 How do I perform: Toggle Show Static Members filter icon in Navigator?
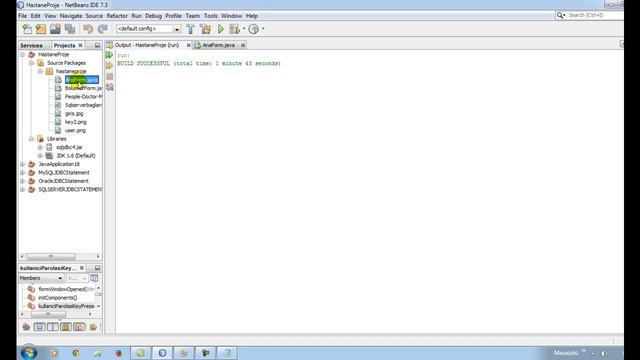(52, 327)
